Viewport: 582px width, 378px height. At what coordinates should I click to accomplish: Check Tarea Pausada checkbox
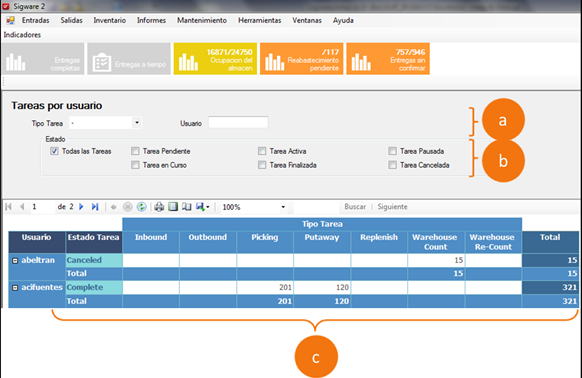click(x=392, y=151)
